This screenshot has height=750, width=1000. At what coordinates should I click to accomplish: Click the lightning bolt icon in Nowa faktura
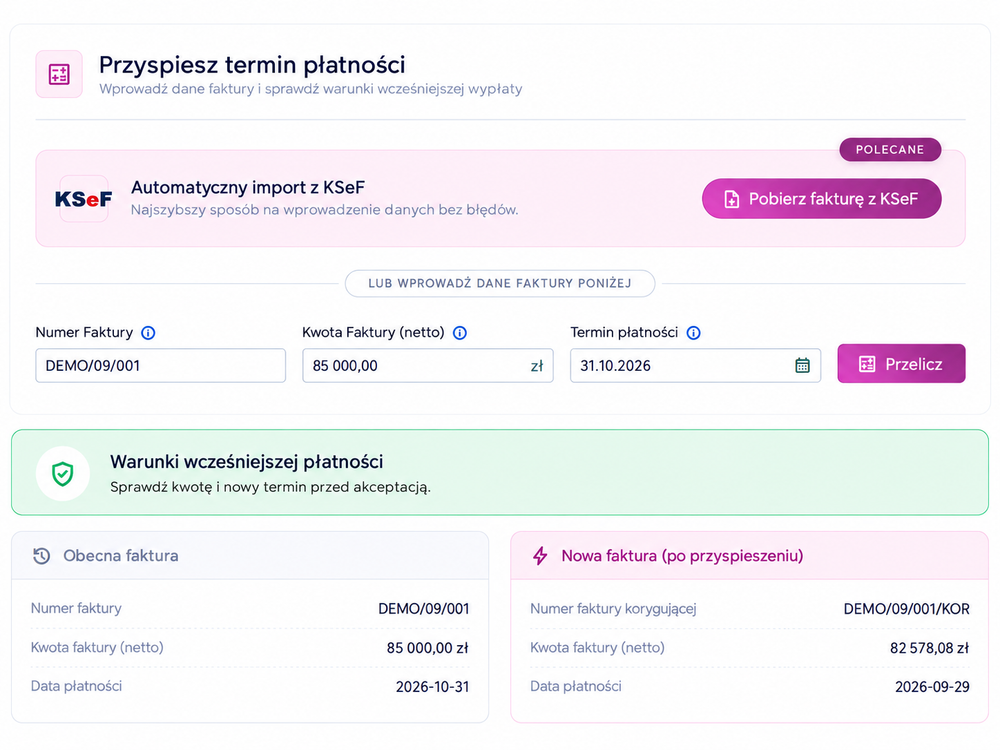540,555
